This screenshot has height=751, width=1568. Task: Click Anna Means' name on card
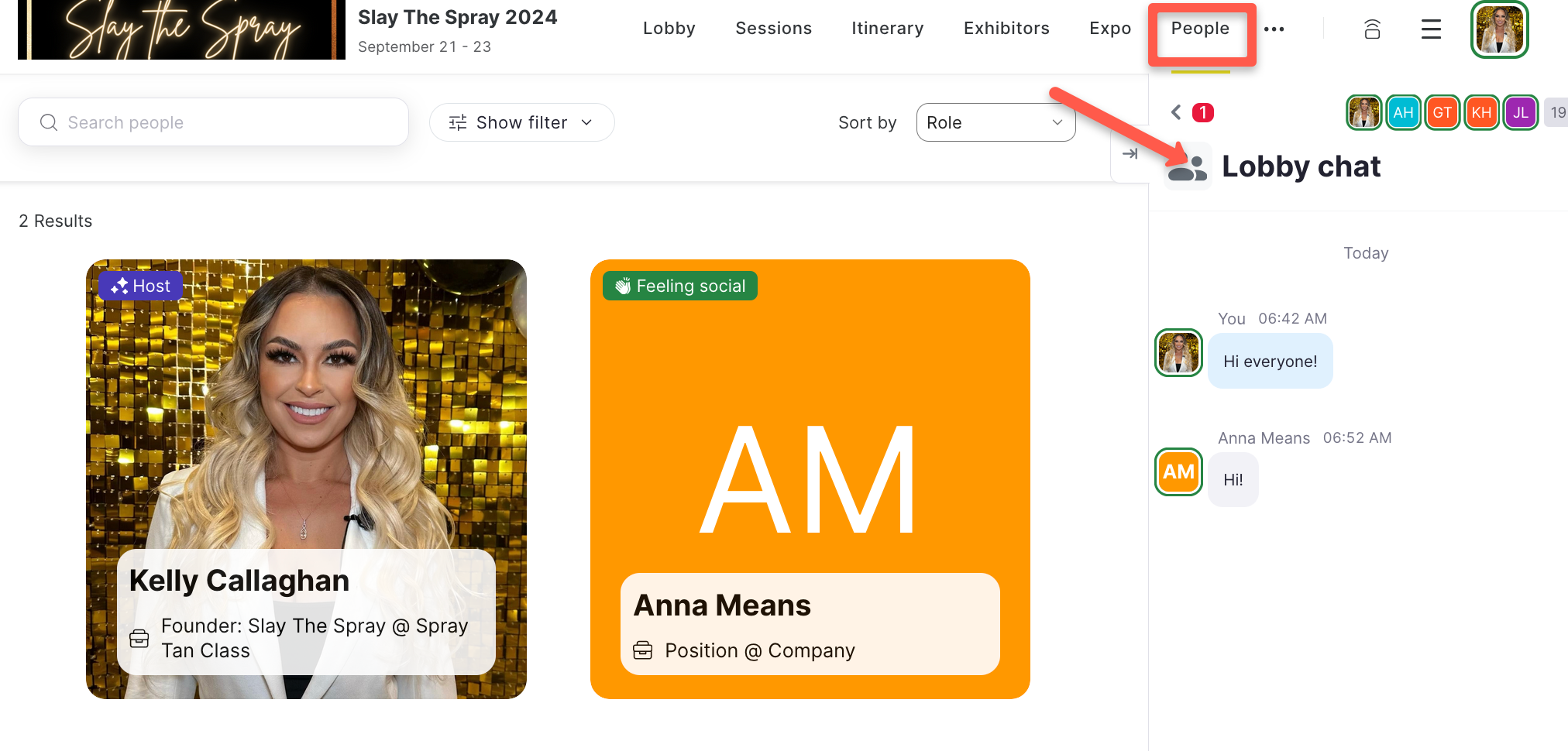click(722, 605)
